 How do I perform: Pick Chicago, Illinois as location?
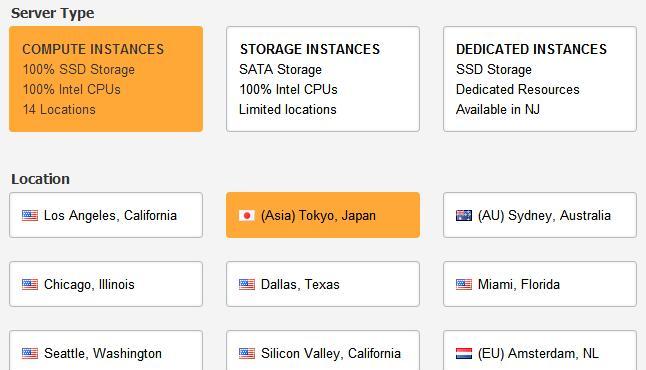coord(106,284)
